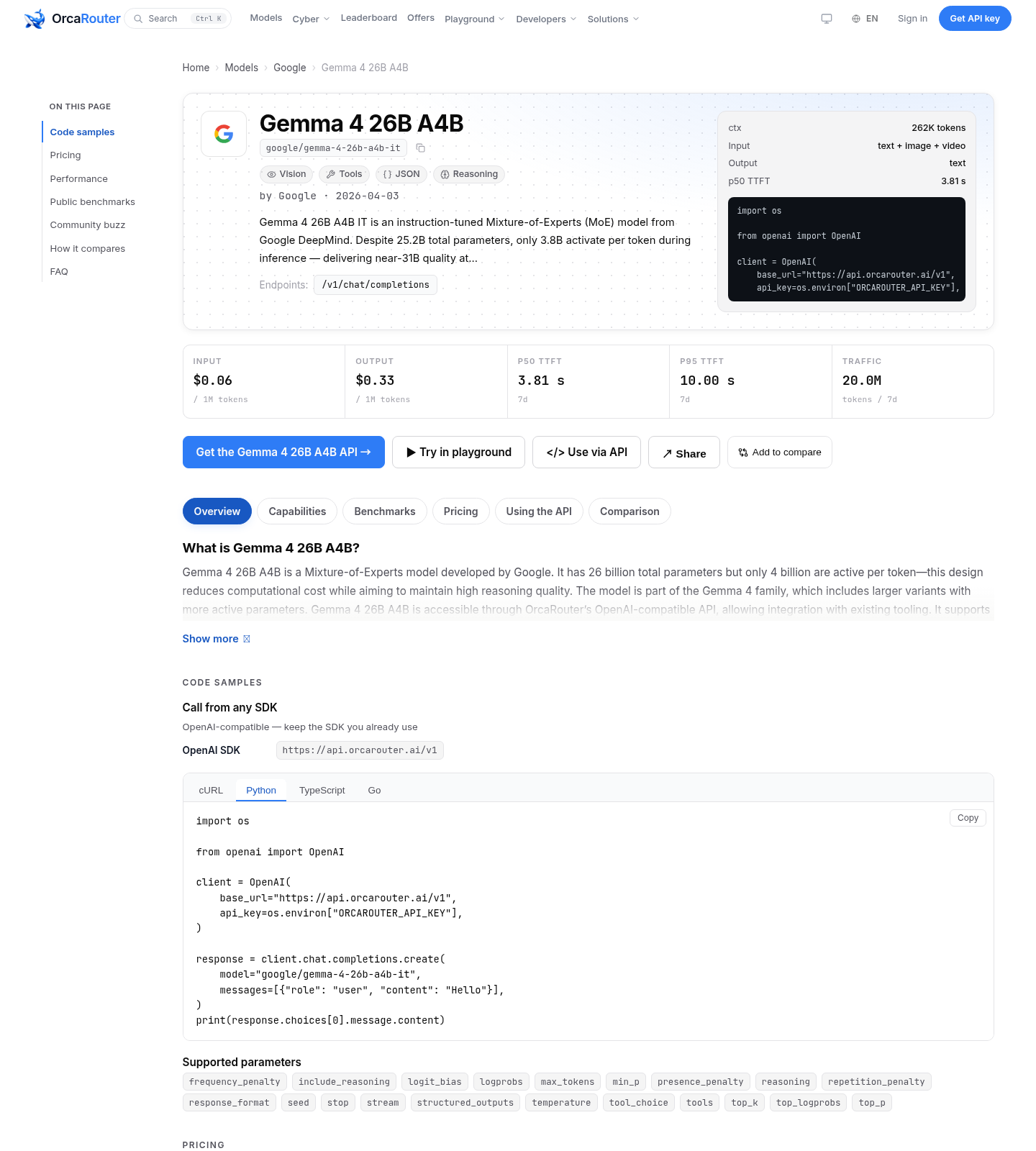
Task: Toggle the monitor theme icon
Action: pyautogui.click(x=827, y=19)
